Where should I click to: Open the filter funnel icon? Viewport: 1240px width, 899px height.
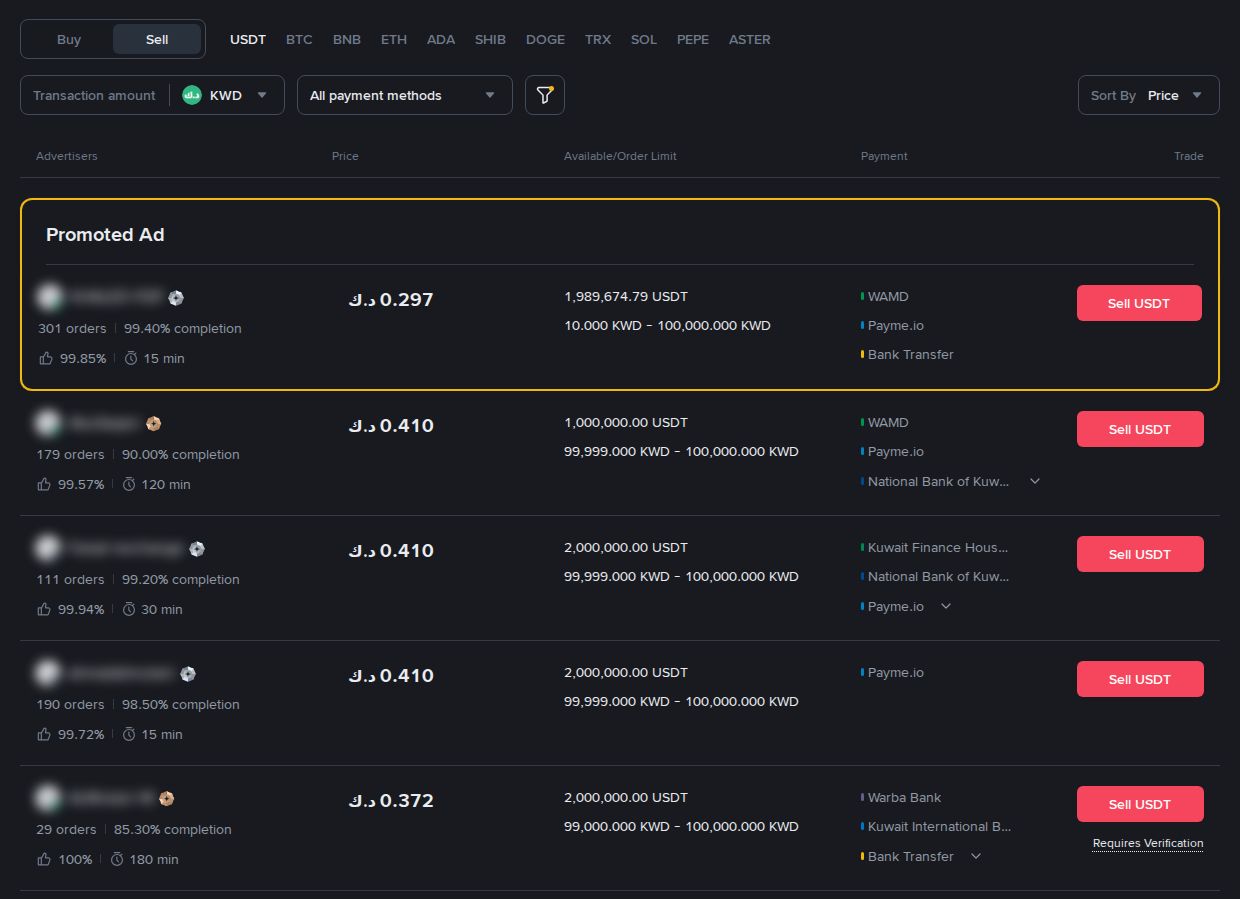545,95
